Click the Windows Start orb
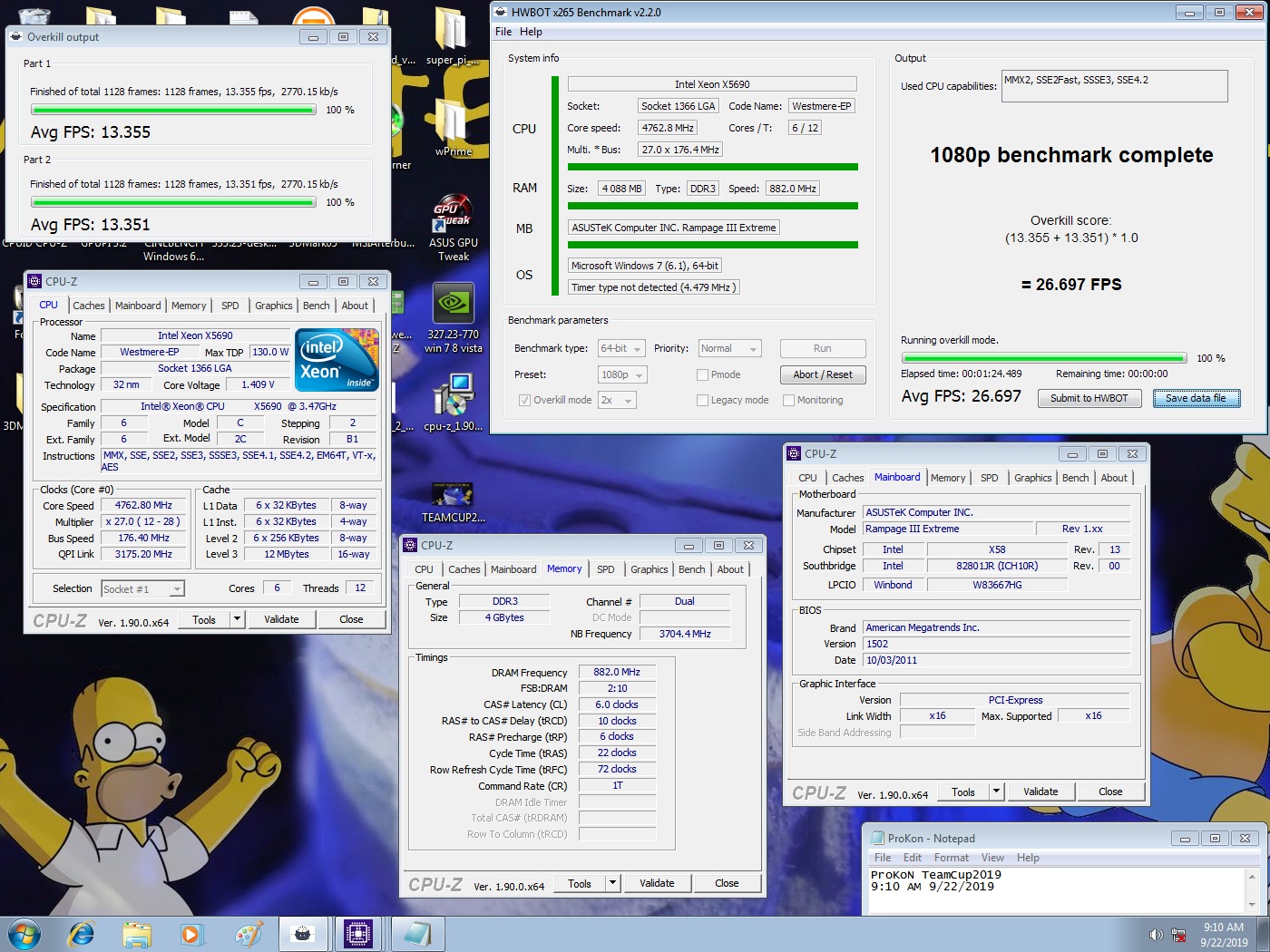This screenshot has width=1270, height=952. pyautogui.click(x=24, y=933)
